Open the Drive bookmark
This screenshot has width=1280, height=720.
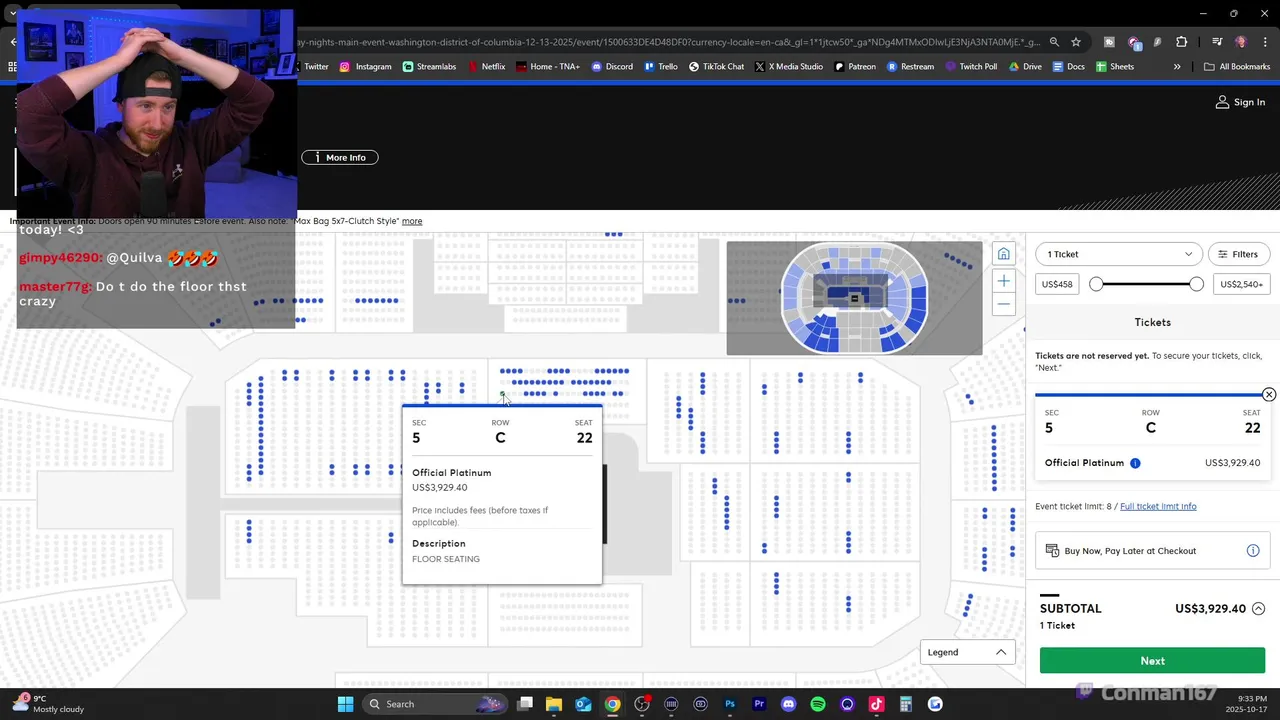[x=1025, y=67]
